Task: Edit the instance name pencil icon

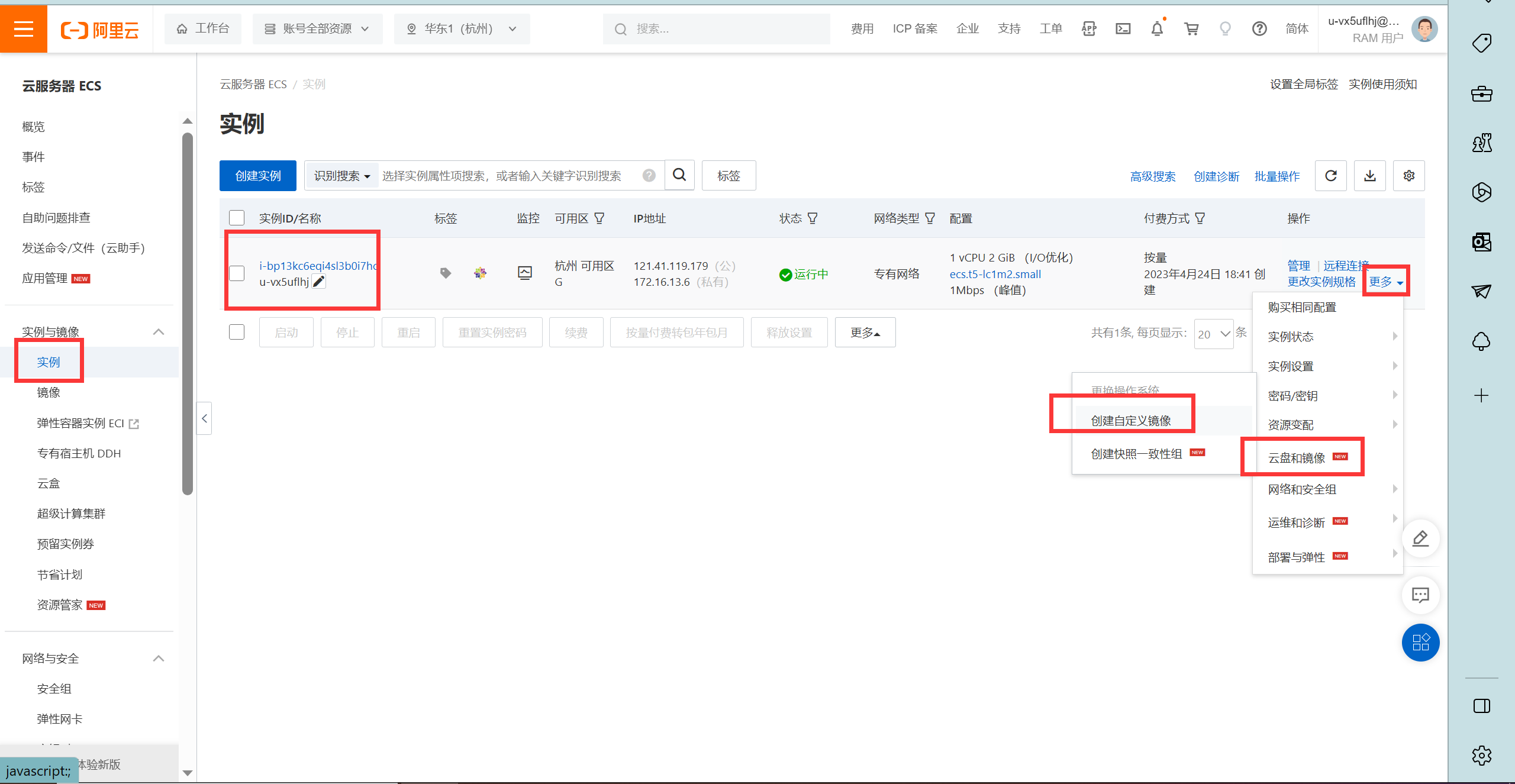Action: [319, 282]
